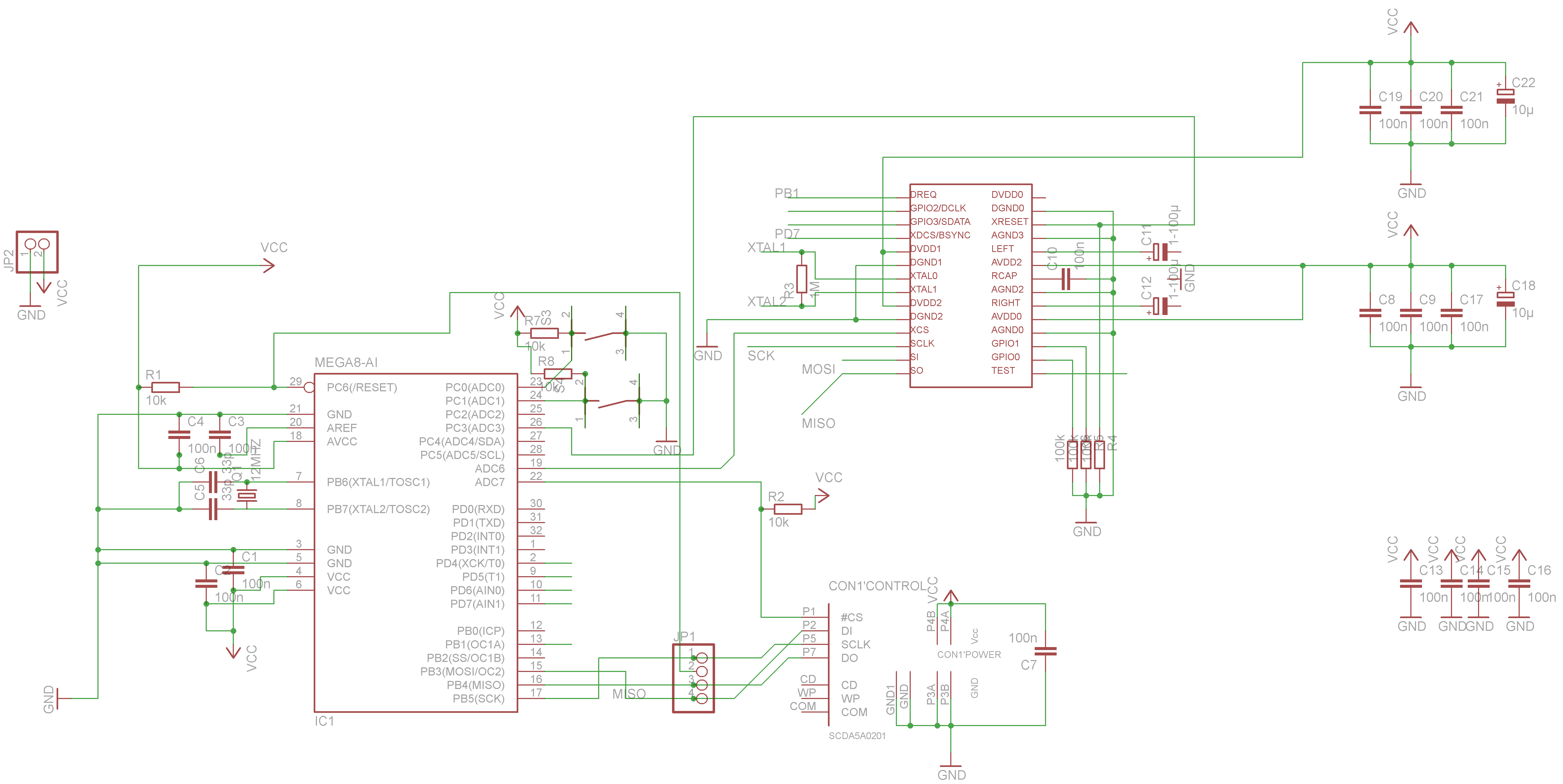Select the AVDD2 pin label

pos(1007,262)
